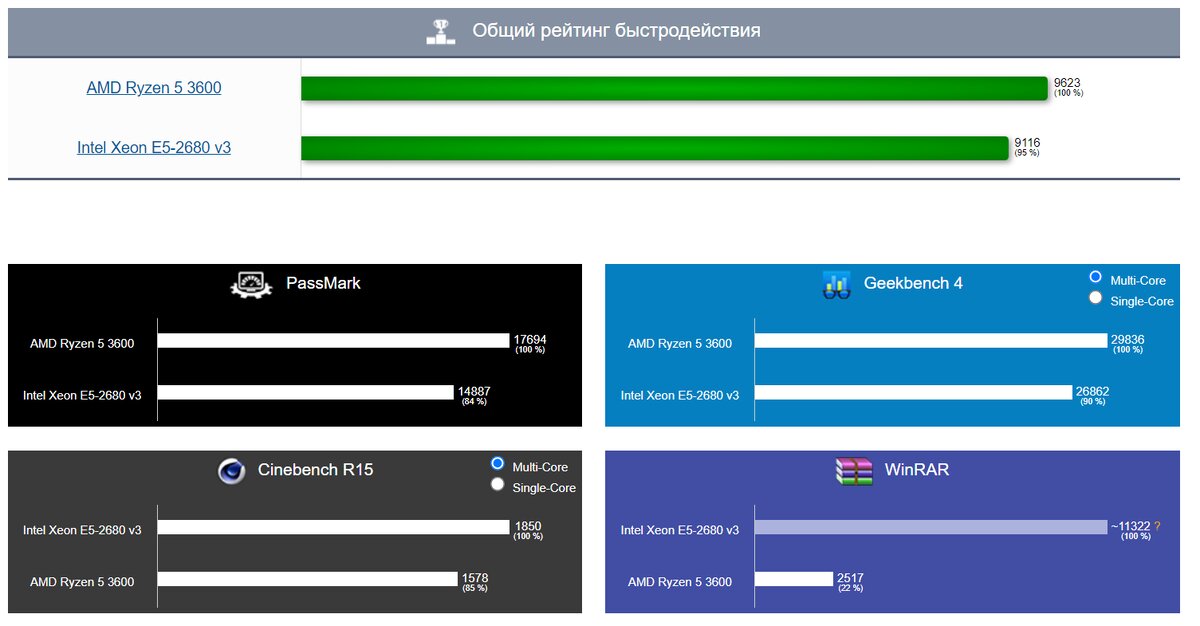Click 'Intel Xeon E5-2680 v3' label in WinRAR panel
1200x626 pixels.
[x=680, y=530]
